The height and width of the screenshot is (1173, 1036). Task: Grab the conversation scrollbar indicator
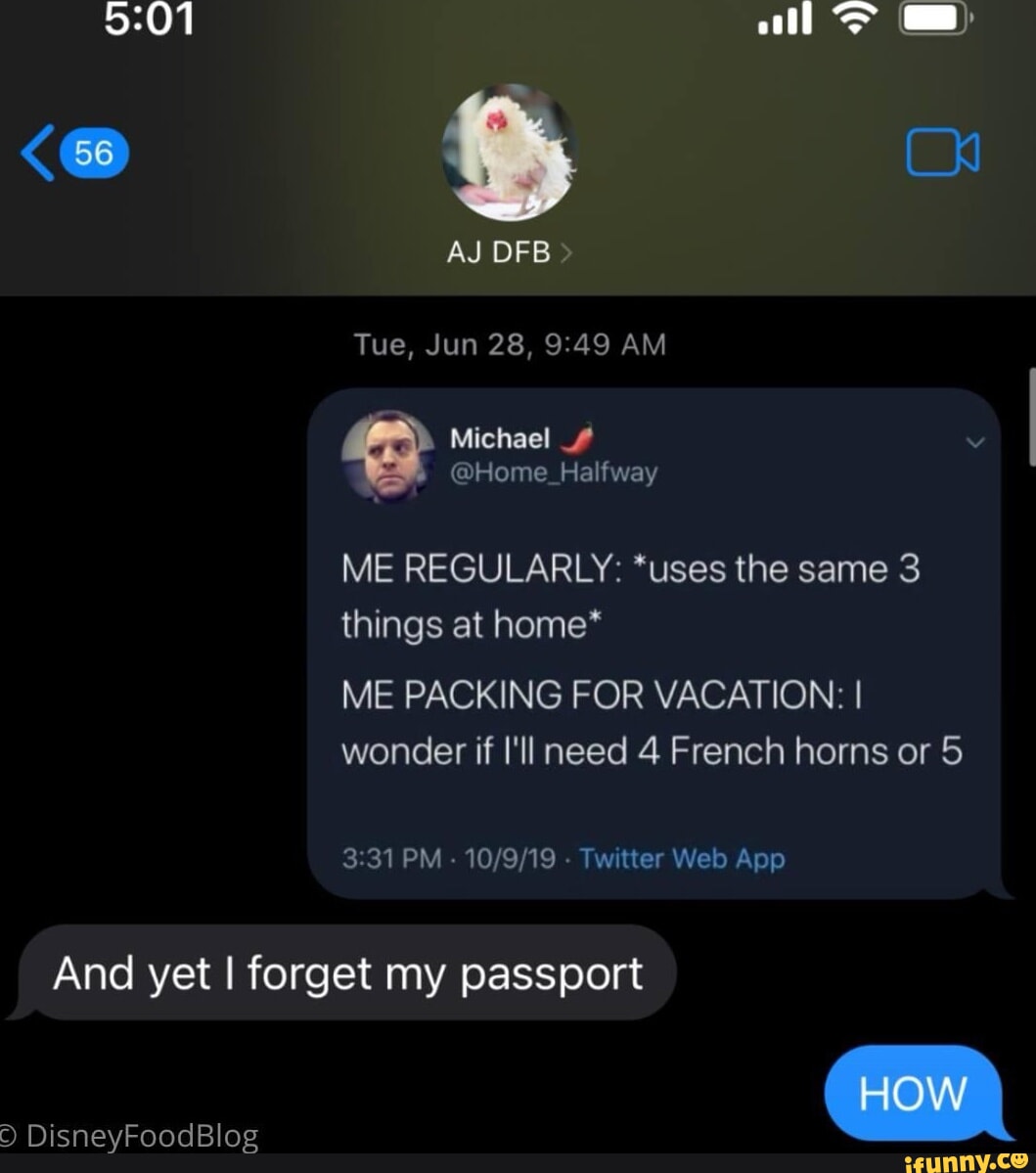[1032, 418]
